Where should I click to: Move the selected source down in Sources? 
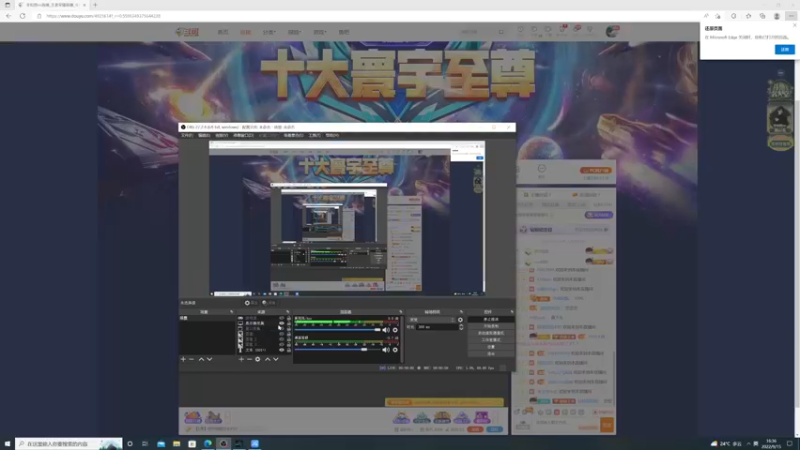pyautogui.click(x=276, y=359)
